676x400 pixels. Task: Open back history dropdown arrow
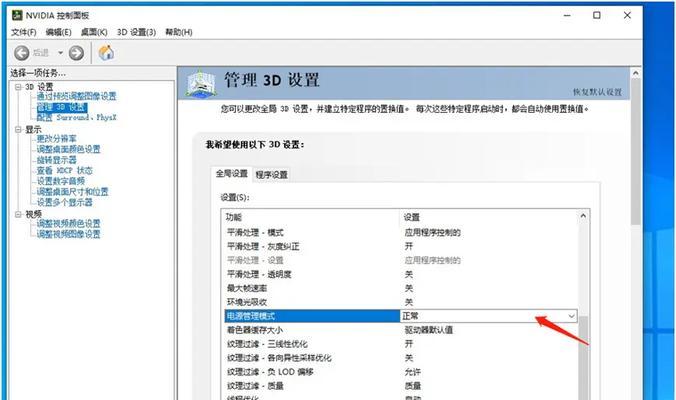tap(60, 53)
